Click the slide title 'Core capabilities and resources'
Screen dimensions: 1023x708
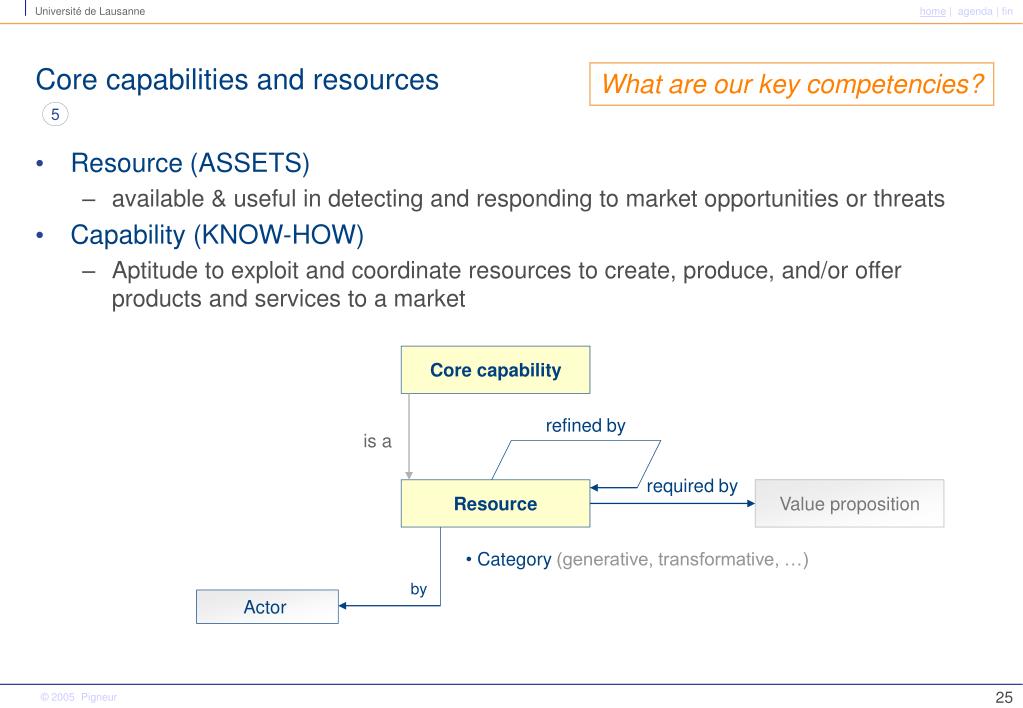pos(237,80)
